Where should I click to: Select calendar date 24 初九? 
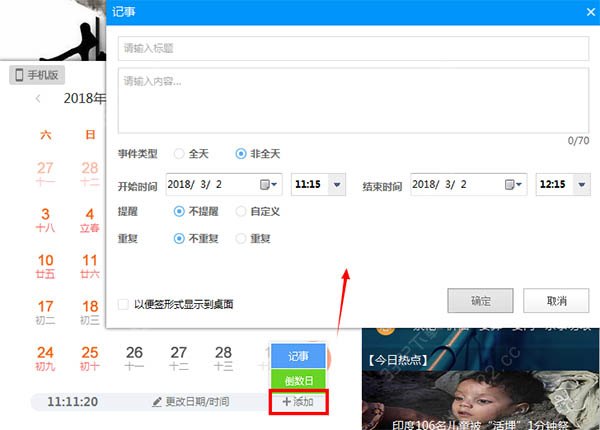click(x=45, y=358)
